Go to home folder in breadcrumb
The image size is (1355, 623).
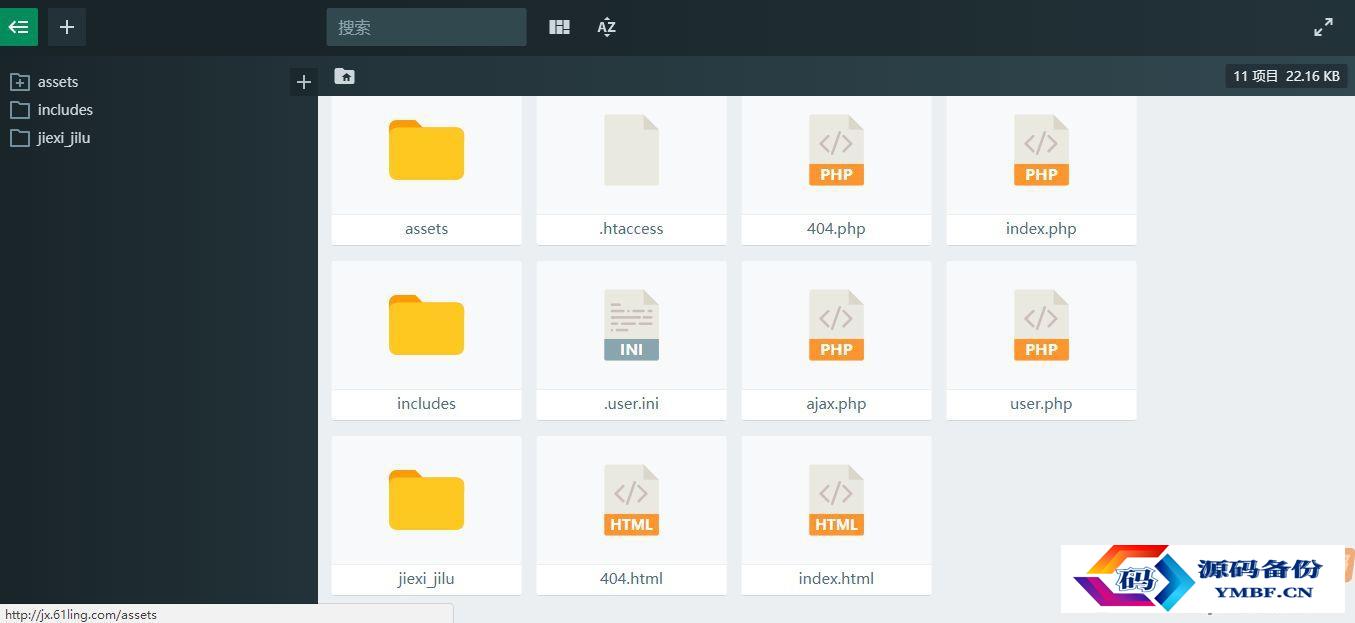pyautogui.click(x=345, y=76)
